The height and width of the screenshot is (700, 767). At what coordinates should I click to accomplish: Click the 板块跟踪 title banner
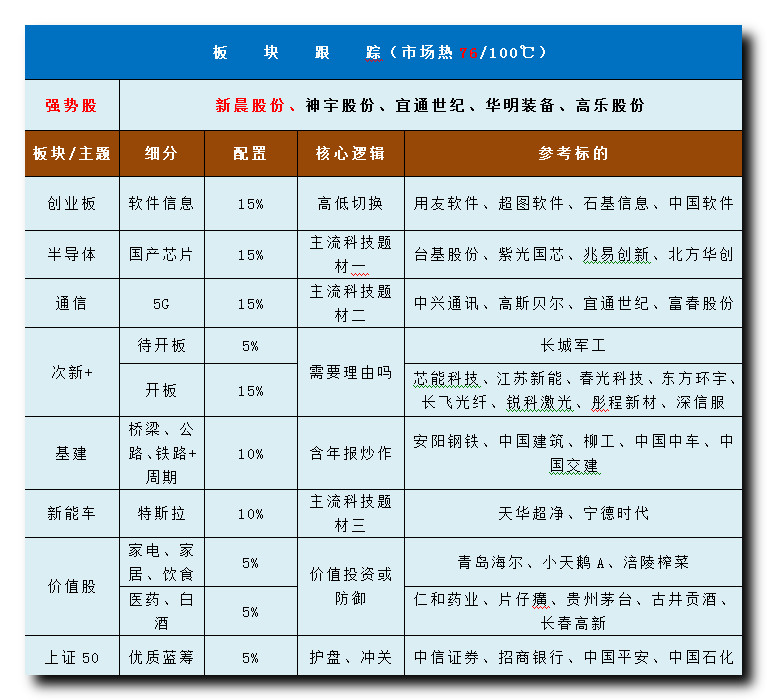382,53
